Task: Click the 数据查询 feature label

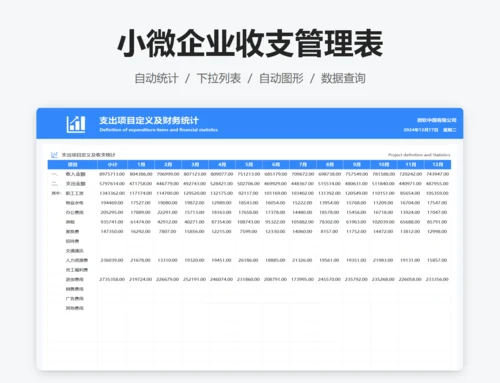Action: point(343,78)
